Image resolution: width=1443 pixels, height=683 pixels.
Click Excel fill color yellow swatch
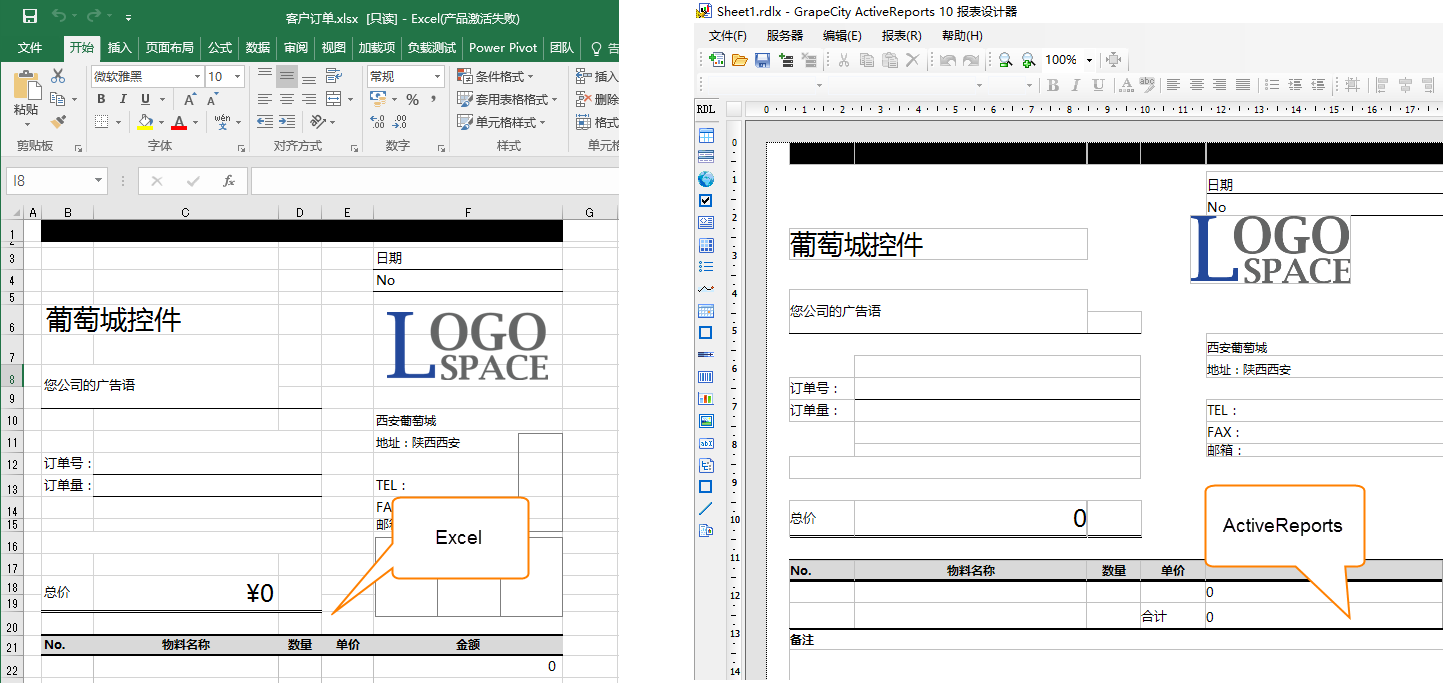[x=145, y=122]
